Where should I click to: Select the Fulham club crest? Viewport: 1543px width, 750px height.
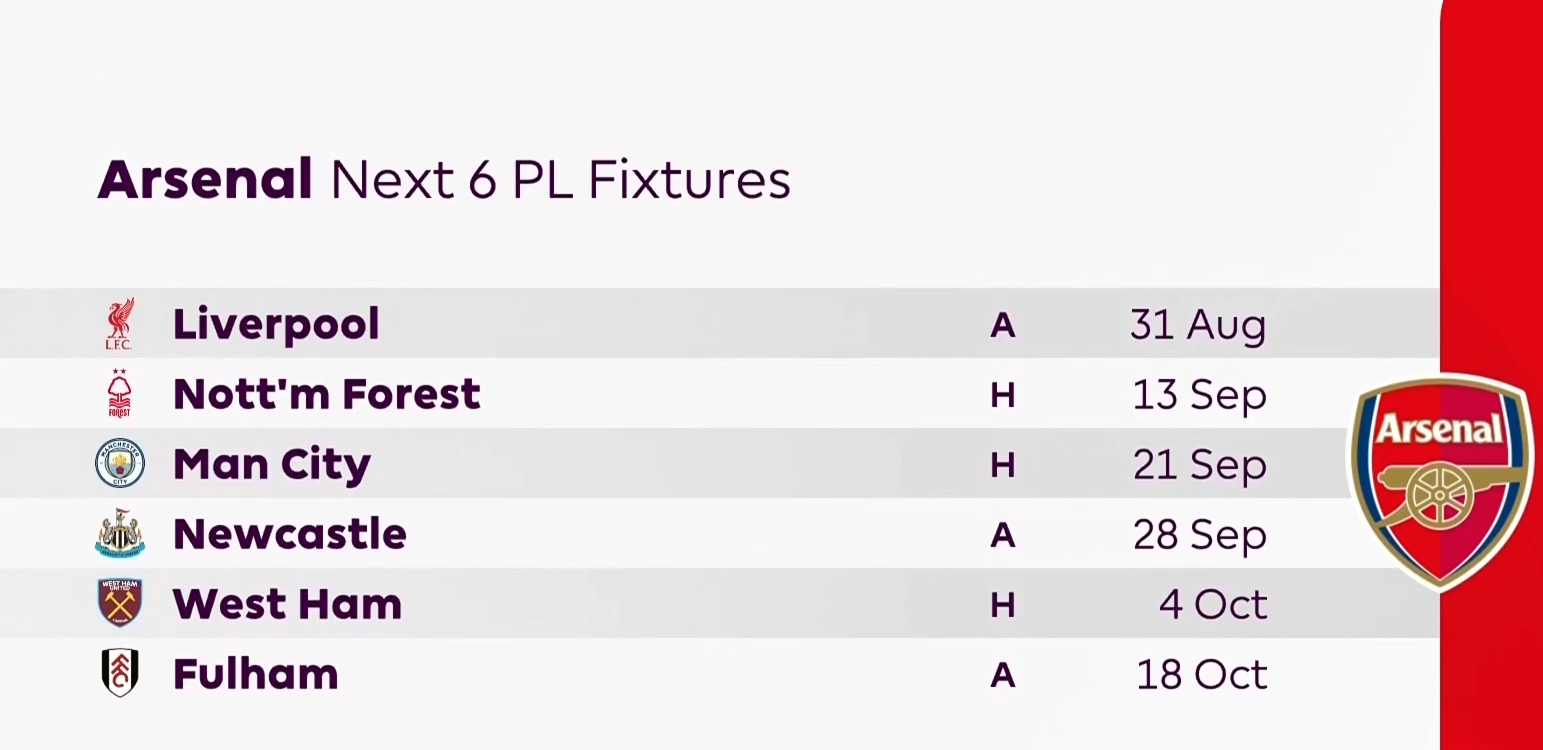click(x=120, y=673)
